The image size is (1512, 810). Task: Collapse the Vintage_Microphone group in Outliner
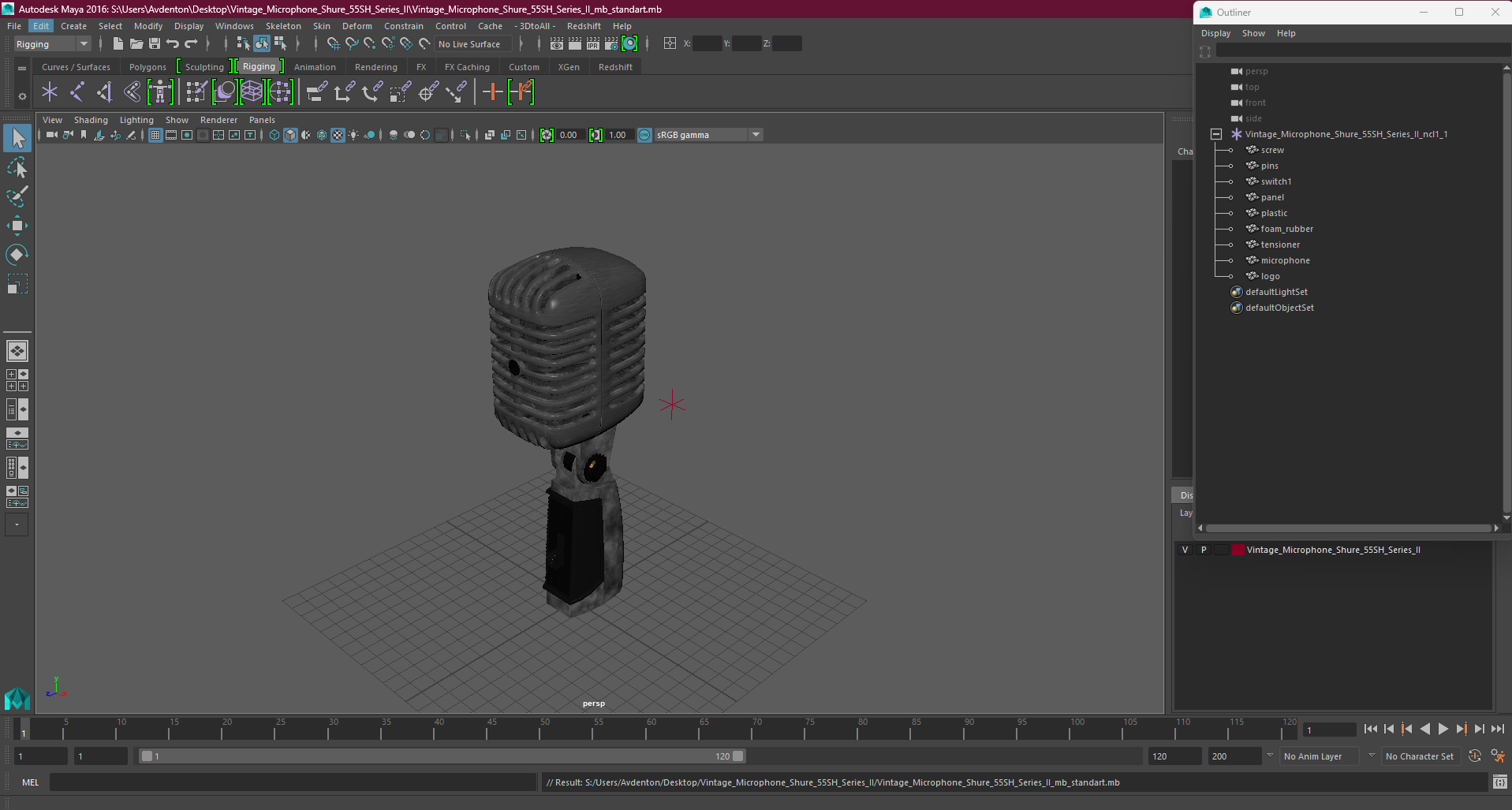pyautogui.click(x=1216, y=134)
